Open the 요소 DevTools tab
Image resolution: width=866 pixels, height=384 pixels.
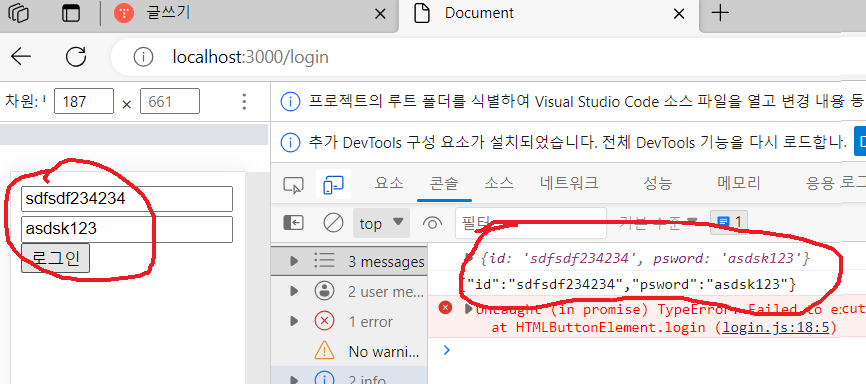tap(389, 183)
